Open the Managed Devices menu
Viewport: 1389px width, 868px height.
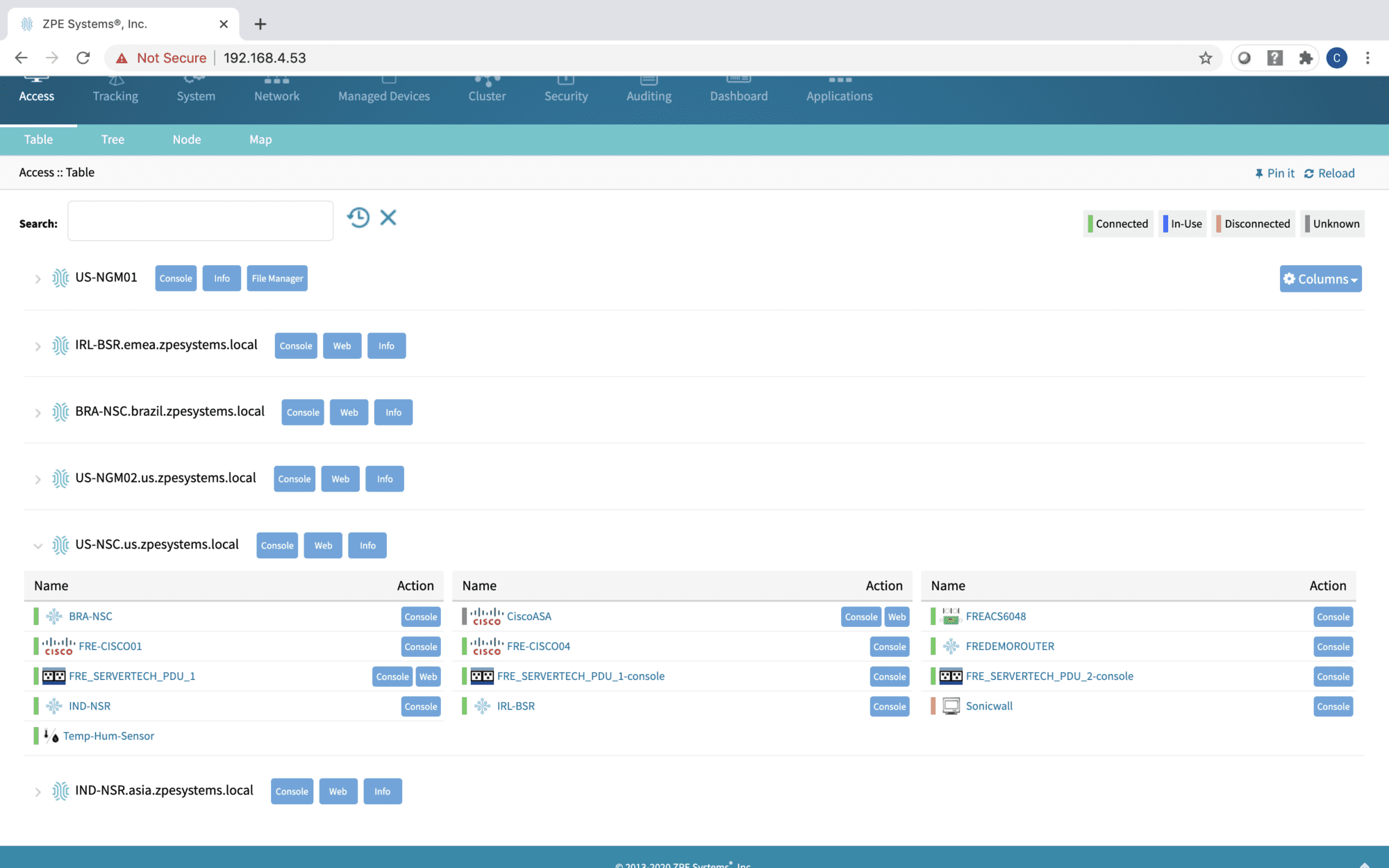point(383,96)
